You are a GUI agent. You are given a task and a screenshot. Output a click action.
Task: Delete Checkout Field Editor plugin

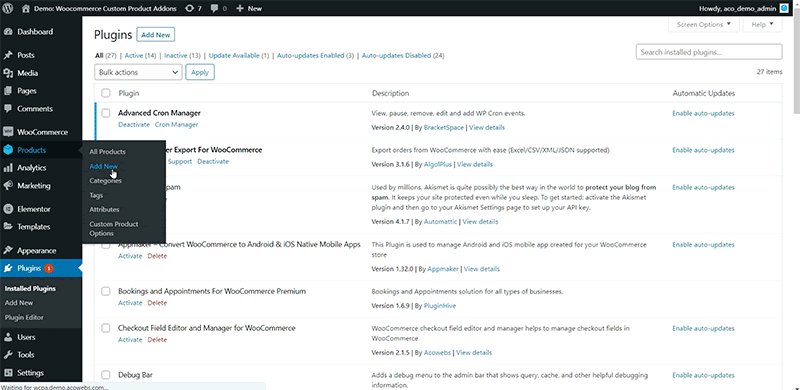[x=157, y=340]
